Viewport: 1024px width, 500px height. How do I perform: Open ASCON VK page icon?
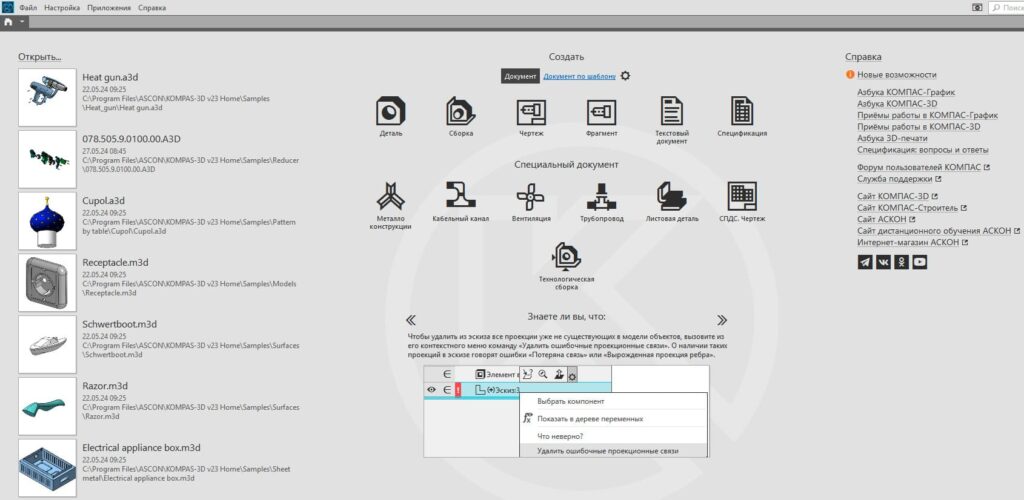coord(883,262)
